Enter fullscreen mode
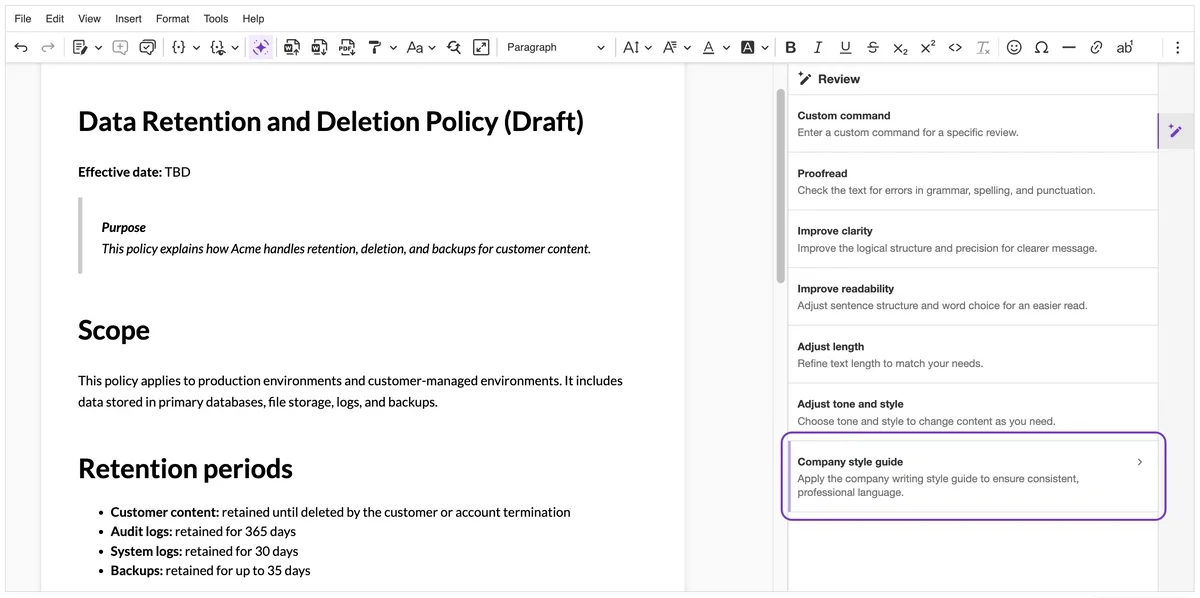Screen dimensions: 1200x598 (x=481, y=47)
